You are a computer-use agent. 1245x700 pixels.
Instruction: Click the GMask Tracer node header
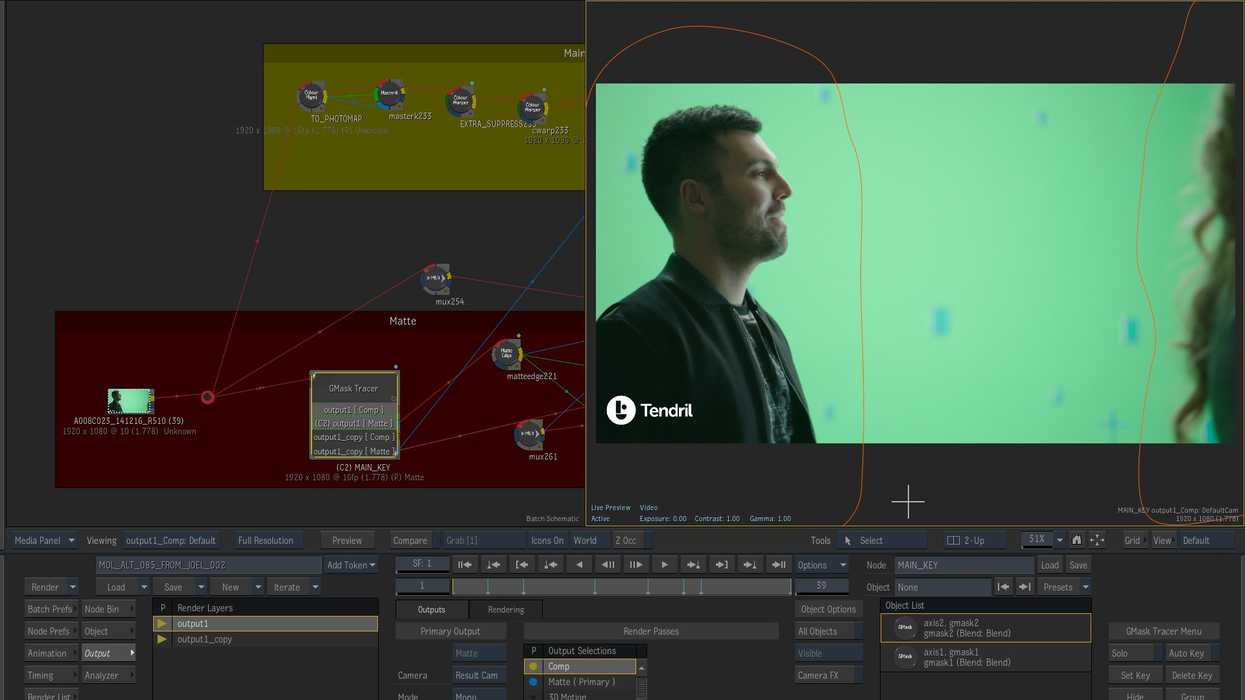click(x=354, y=388)
